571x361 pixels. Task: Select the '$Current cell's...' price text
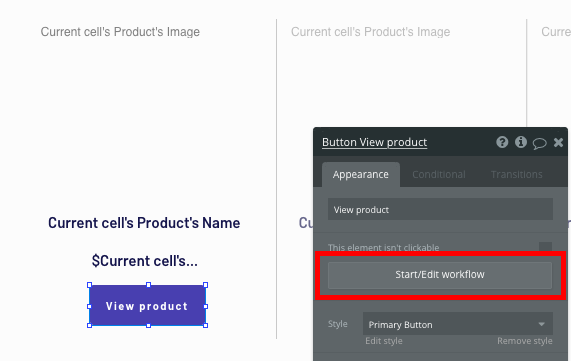[145, 261]
